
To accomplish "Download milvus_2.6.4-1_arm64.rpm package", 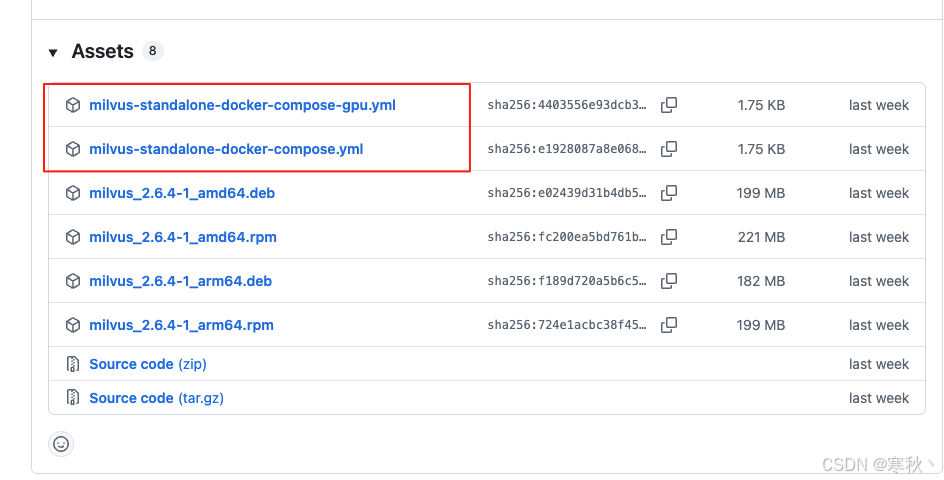I will [x=181, y=325].
